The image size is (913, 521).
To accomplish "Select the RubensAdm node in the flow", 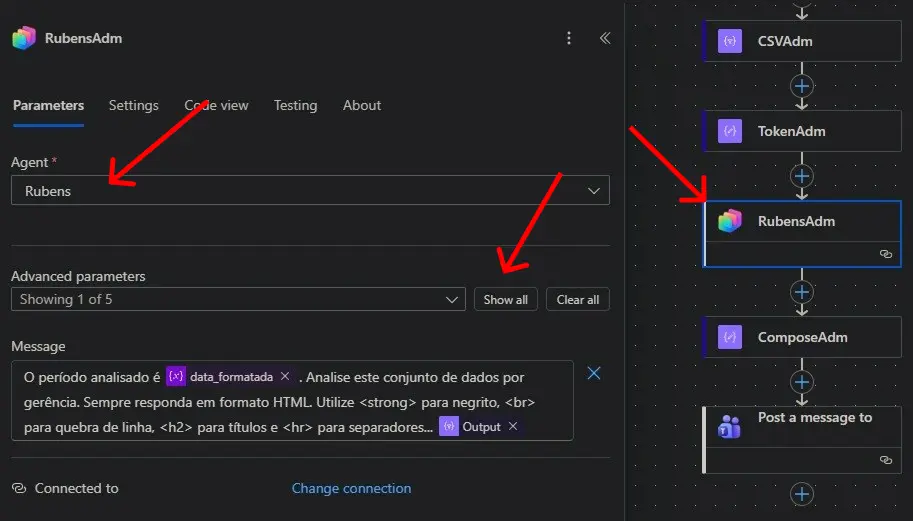I will [802, 234].
